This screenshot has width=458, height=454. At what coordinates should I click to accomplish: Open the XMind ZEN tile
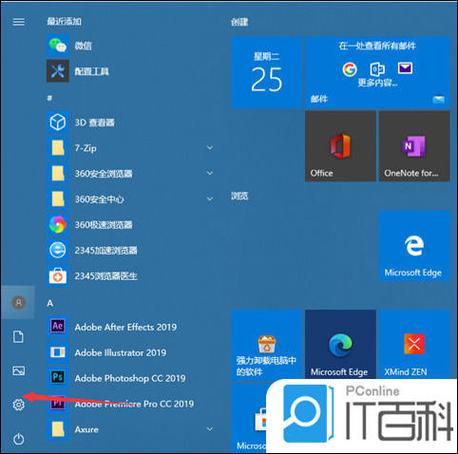point(414,344)
